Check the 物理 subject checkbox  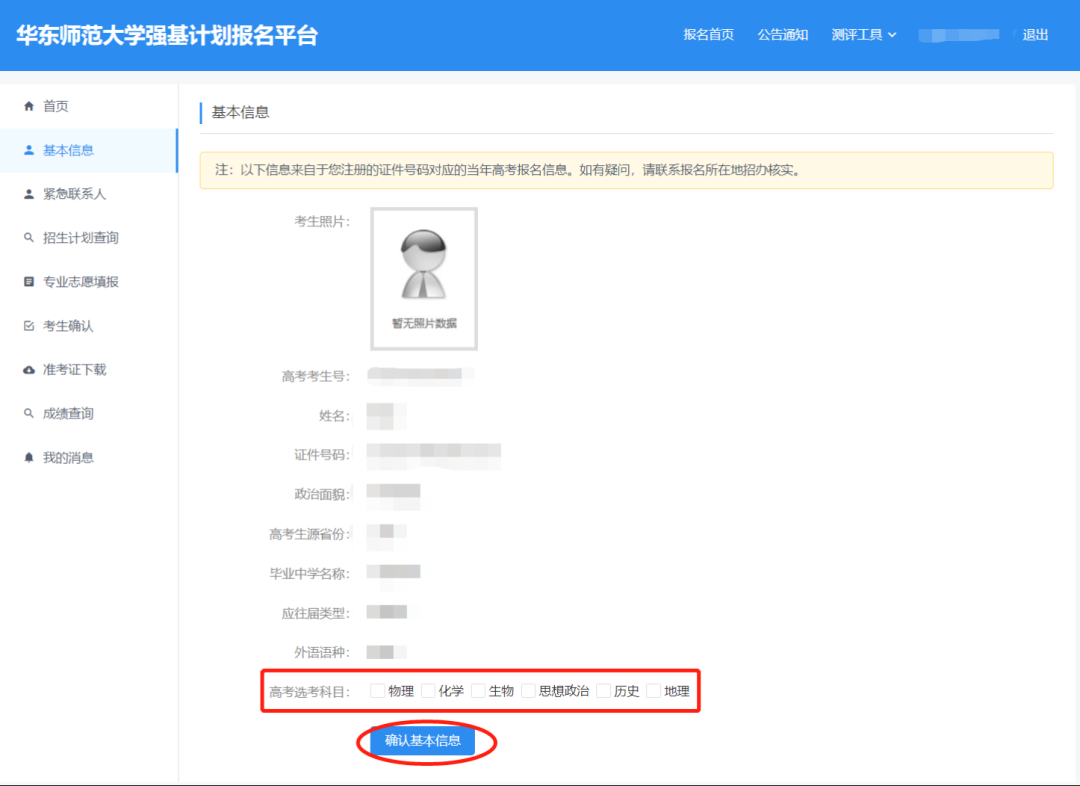pos(378,690)
